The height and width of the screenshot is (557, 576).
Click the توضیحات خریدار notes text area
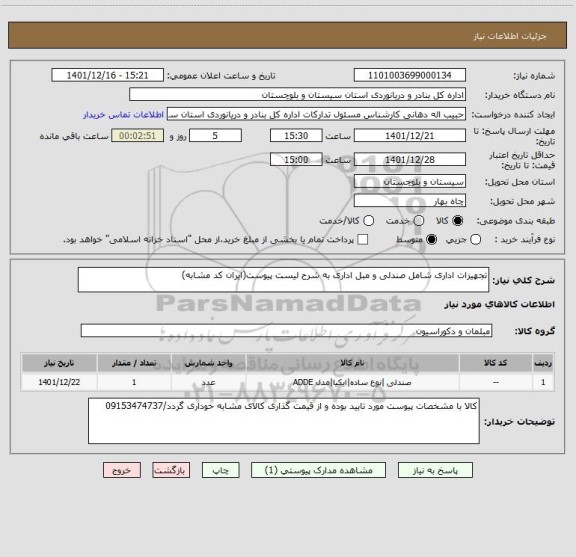284,421
